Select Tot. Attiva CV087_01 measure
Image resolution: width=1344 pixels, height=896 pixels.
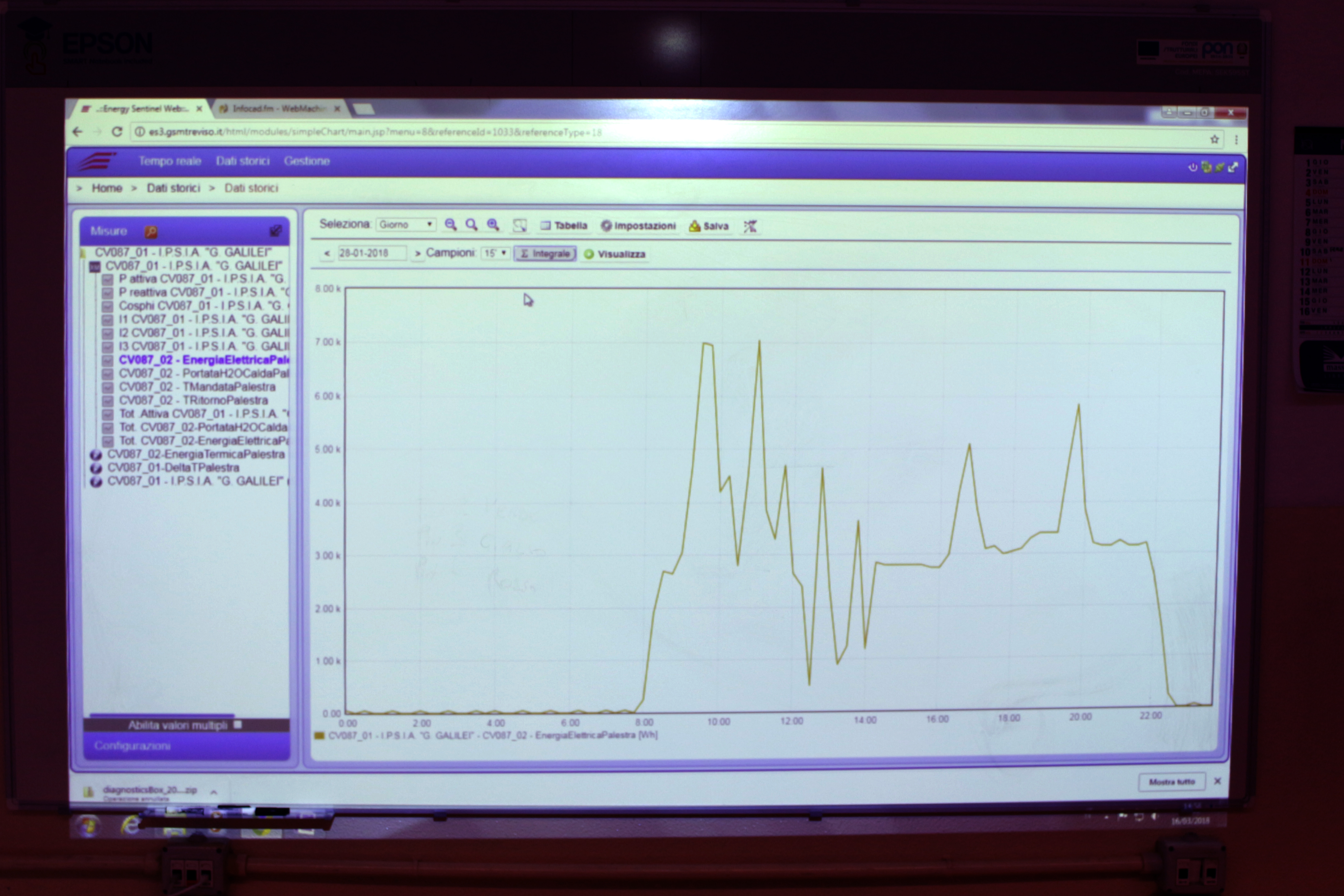(204, 414)
